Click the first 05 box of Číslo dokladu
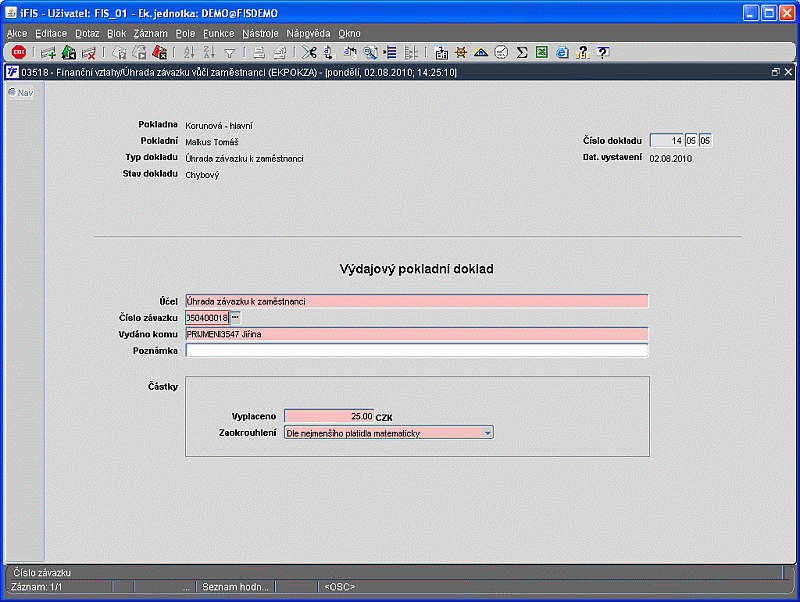The width and height of the screenshot is (800, 602). (x=691, y=141)
